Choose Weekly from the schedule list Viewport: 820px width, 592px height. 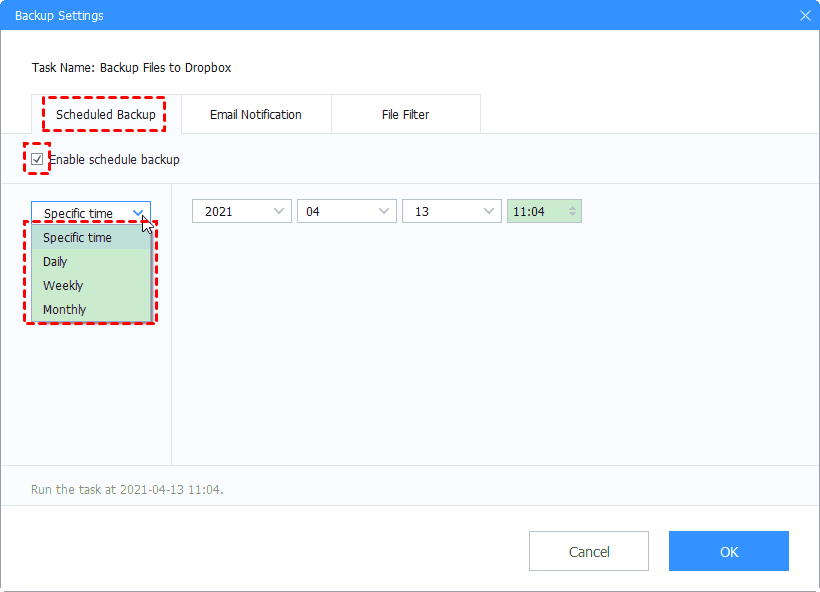tap(91, 286)
